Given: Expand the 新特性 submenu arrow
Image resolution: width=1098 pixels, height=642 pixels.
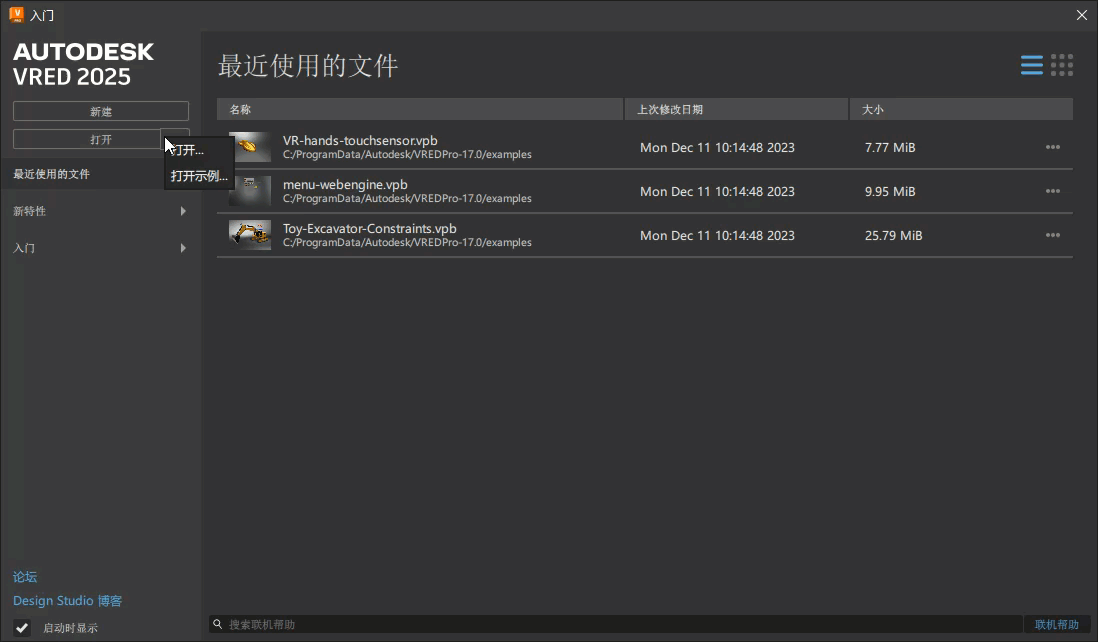Looking at the screenshot, I should point(183,211).
